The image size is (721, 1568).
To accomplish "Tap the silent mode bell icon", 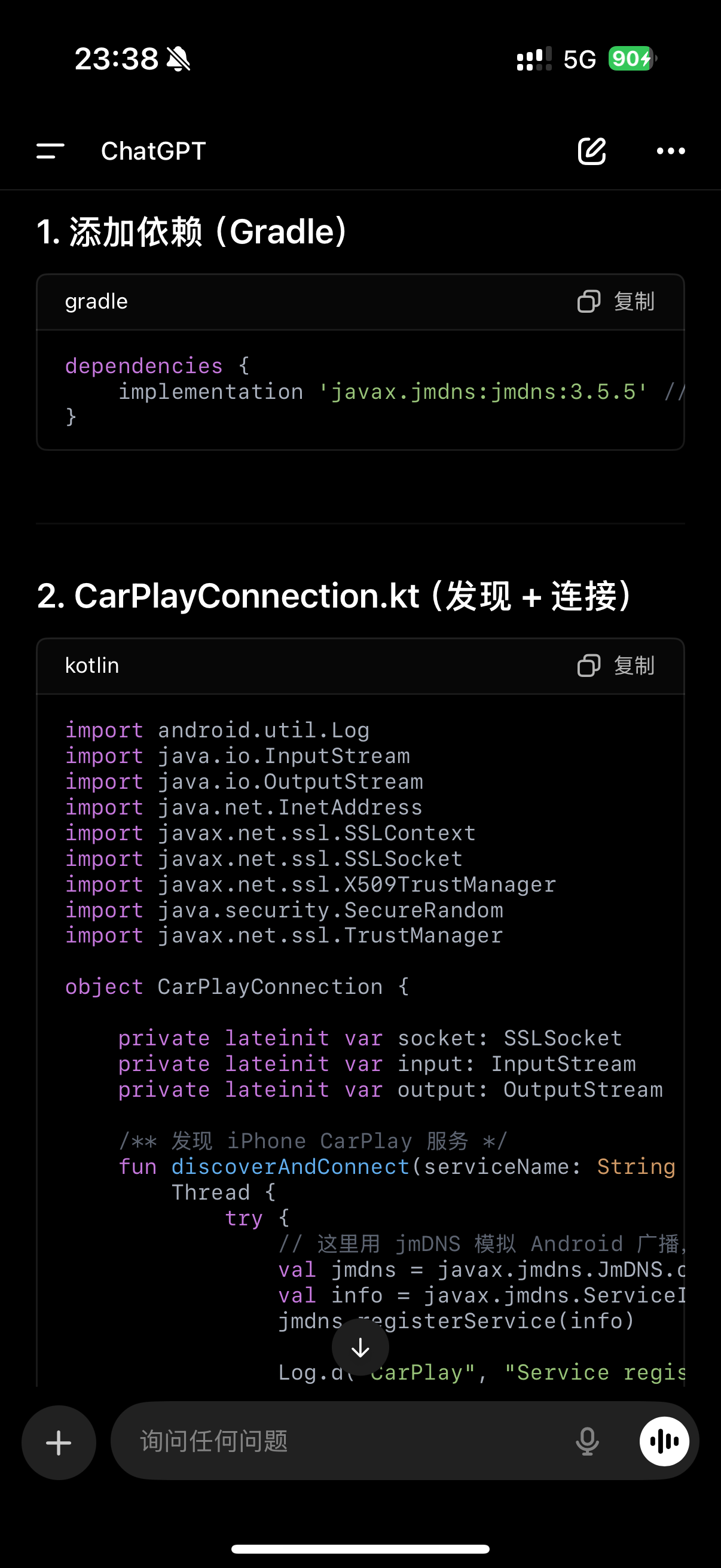I will [x=179, y=59].
